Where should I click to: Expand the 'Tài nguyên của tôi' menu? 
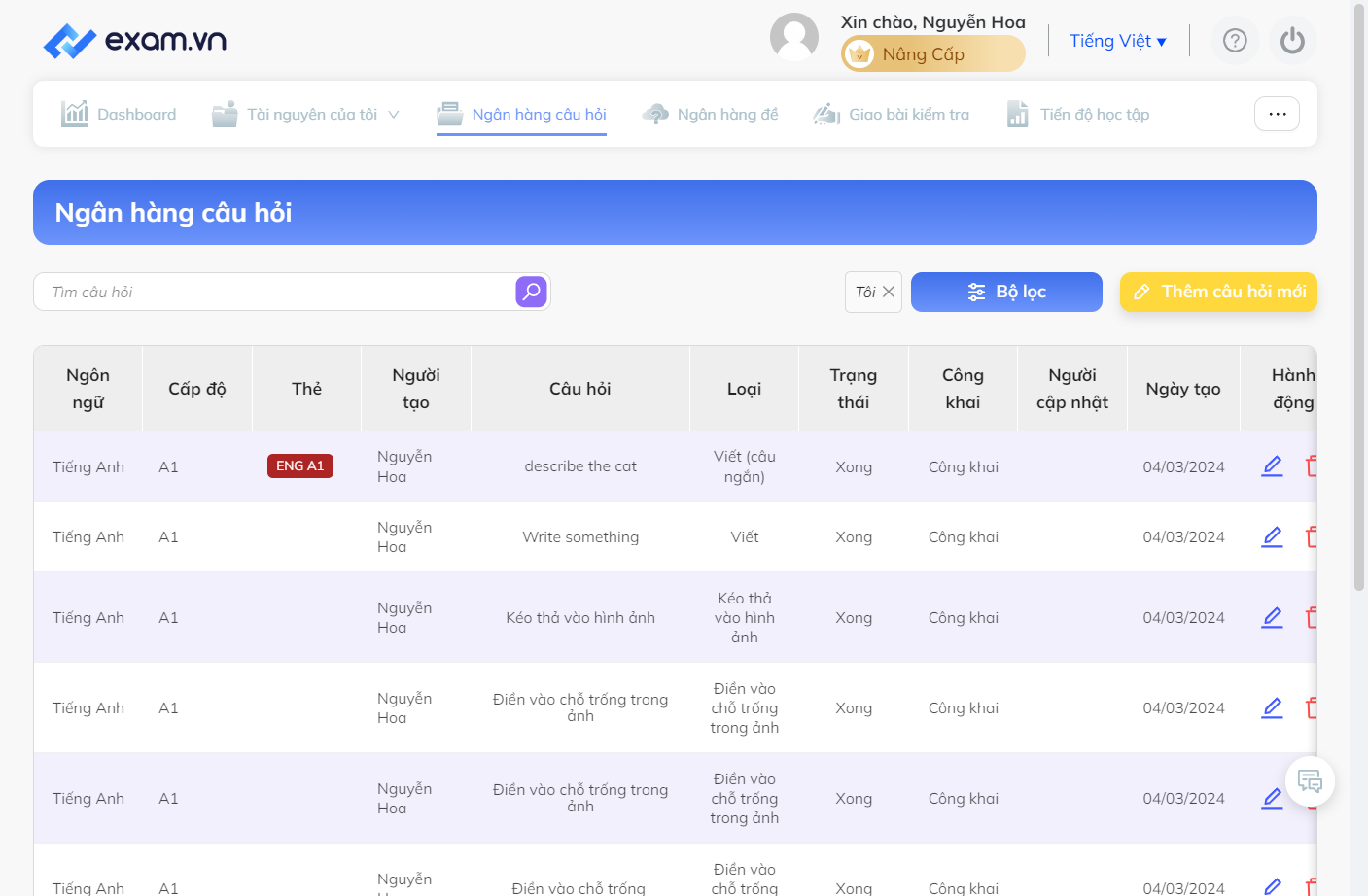306,115
